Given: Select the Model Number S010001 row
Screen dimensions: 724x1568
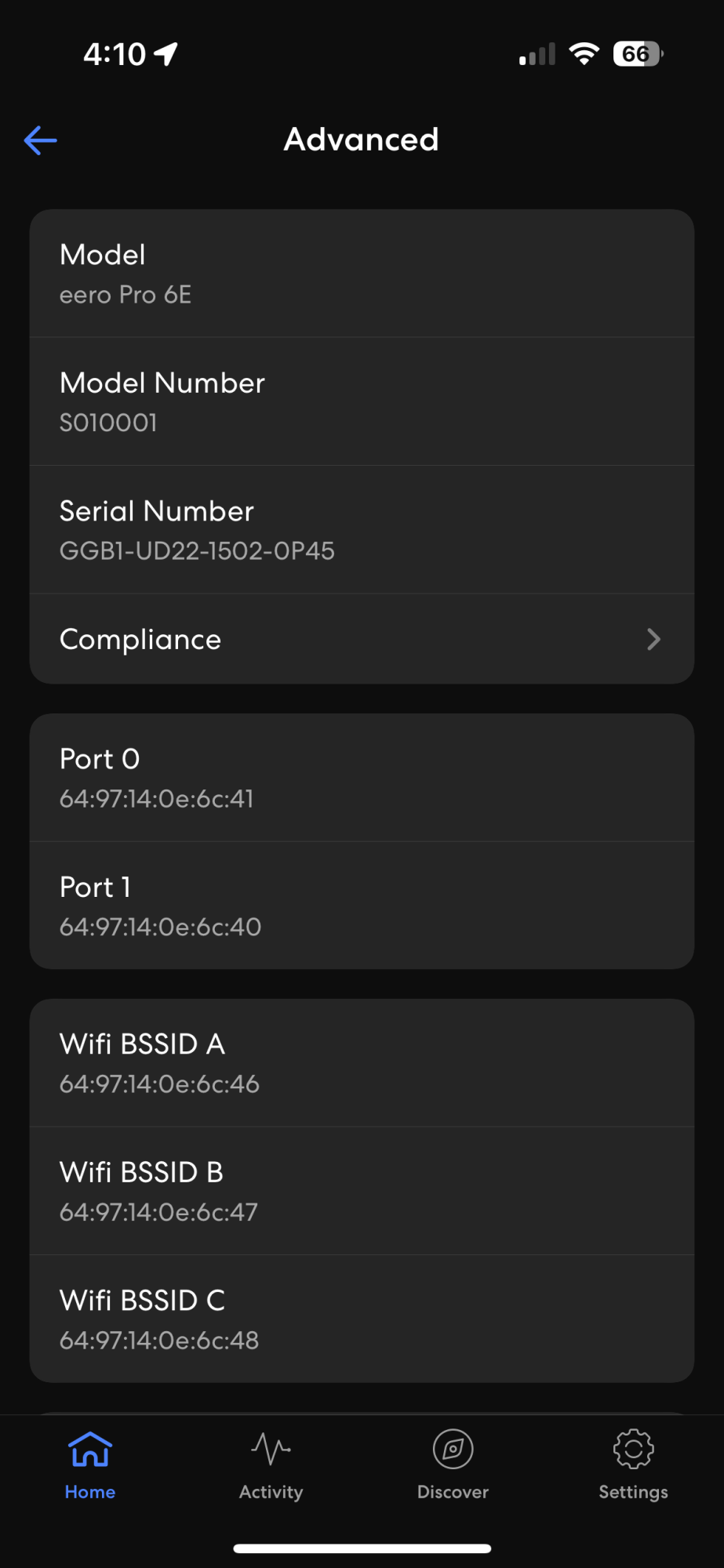Looking at the screenshot, I should (362, 401).
